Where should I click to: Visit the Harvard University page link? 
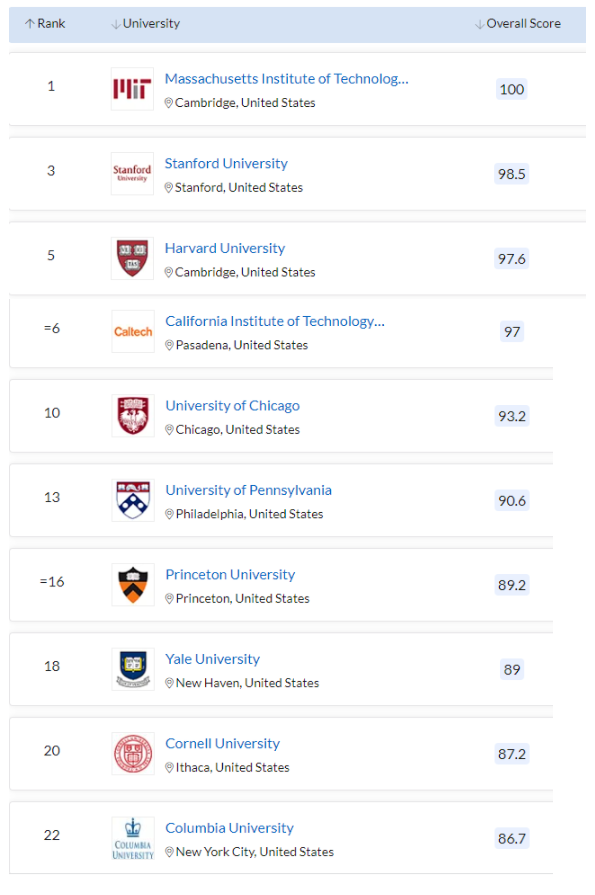click(224, 248)
